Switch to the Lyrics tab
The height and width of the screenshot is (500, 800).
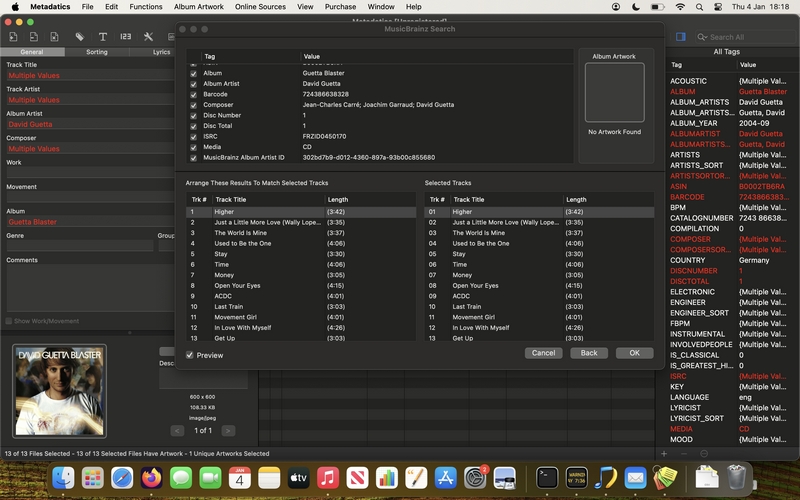coord(161,52)
